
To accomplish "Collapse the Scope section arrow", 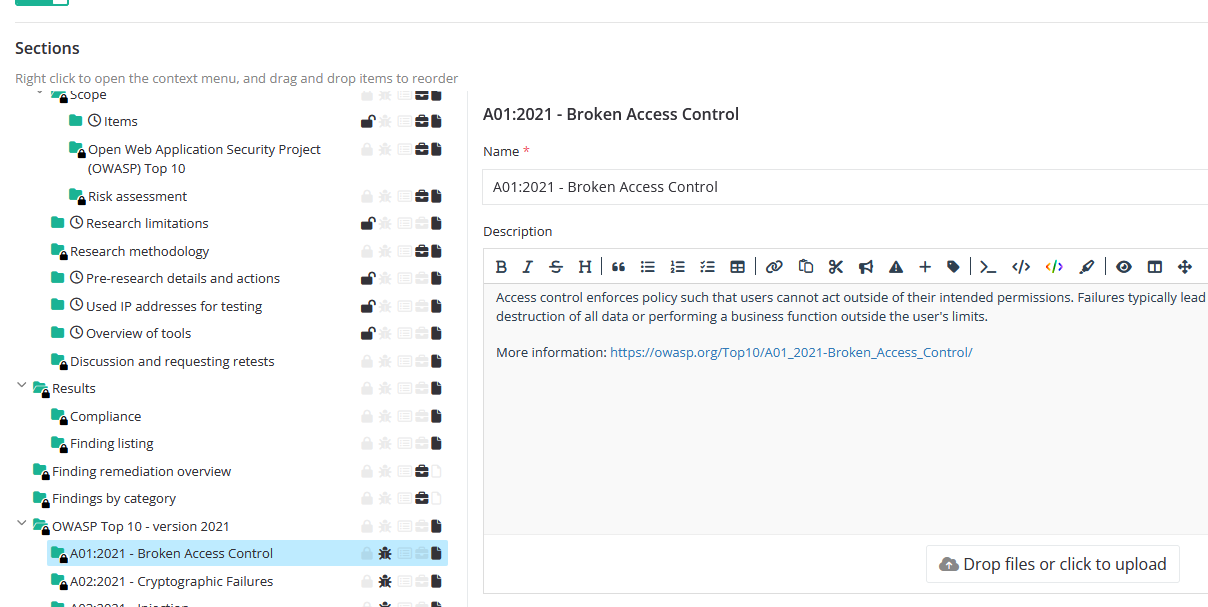I will tap(40, 93).
